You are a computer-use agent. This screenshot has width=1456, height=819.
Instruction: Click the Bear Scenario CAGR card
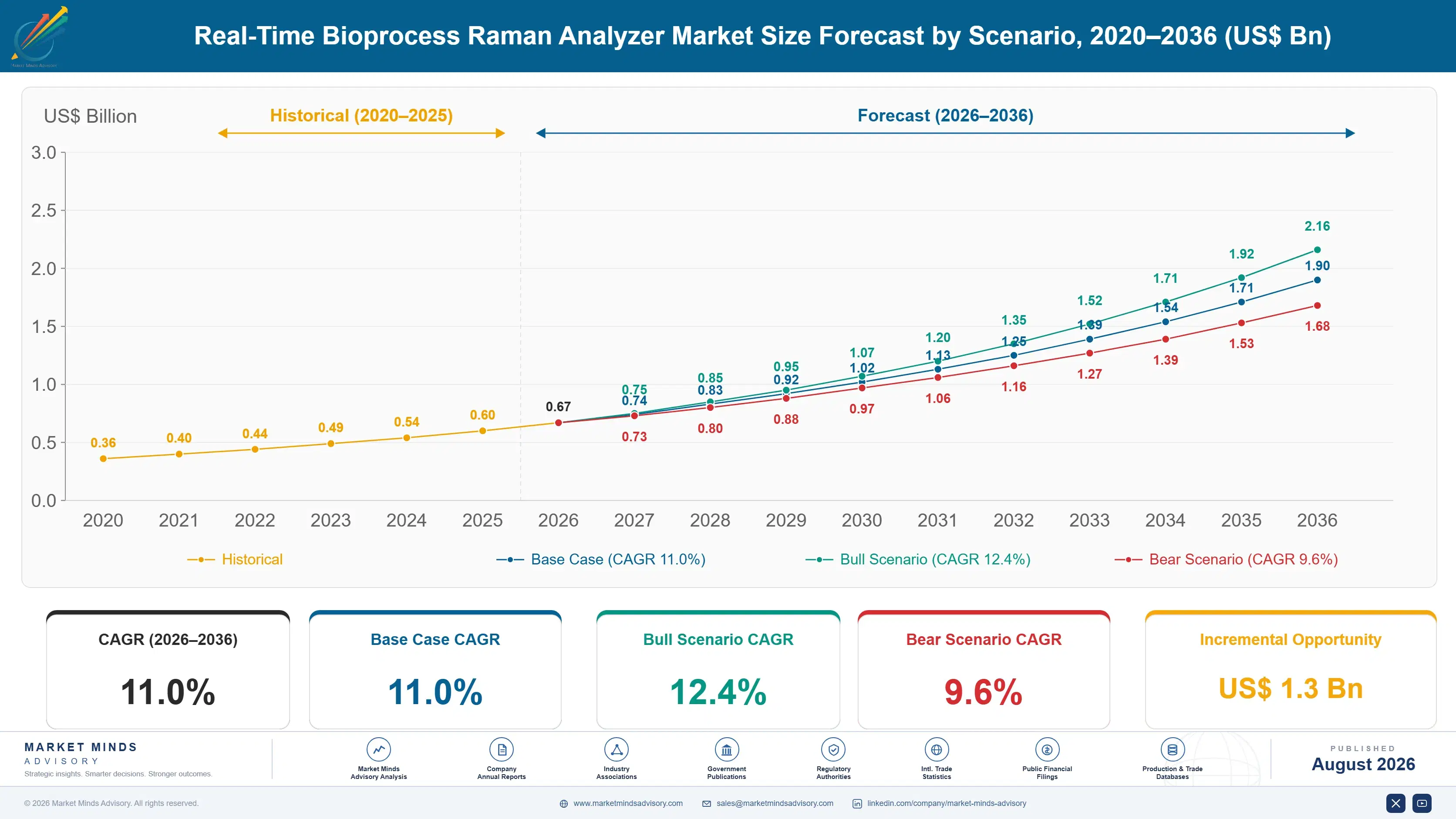[984, 670]
